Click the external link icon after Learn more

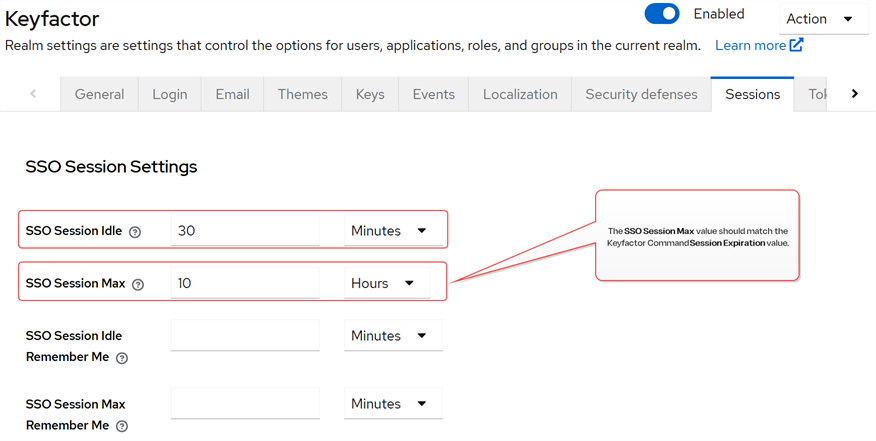tap(796, 45)
